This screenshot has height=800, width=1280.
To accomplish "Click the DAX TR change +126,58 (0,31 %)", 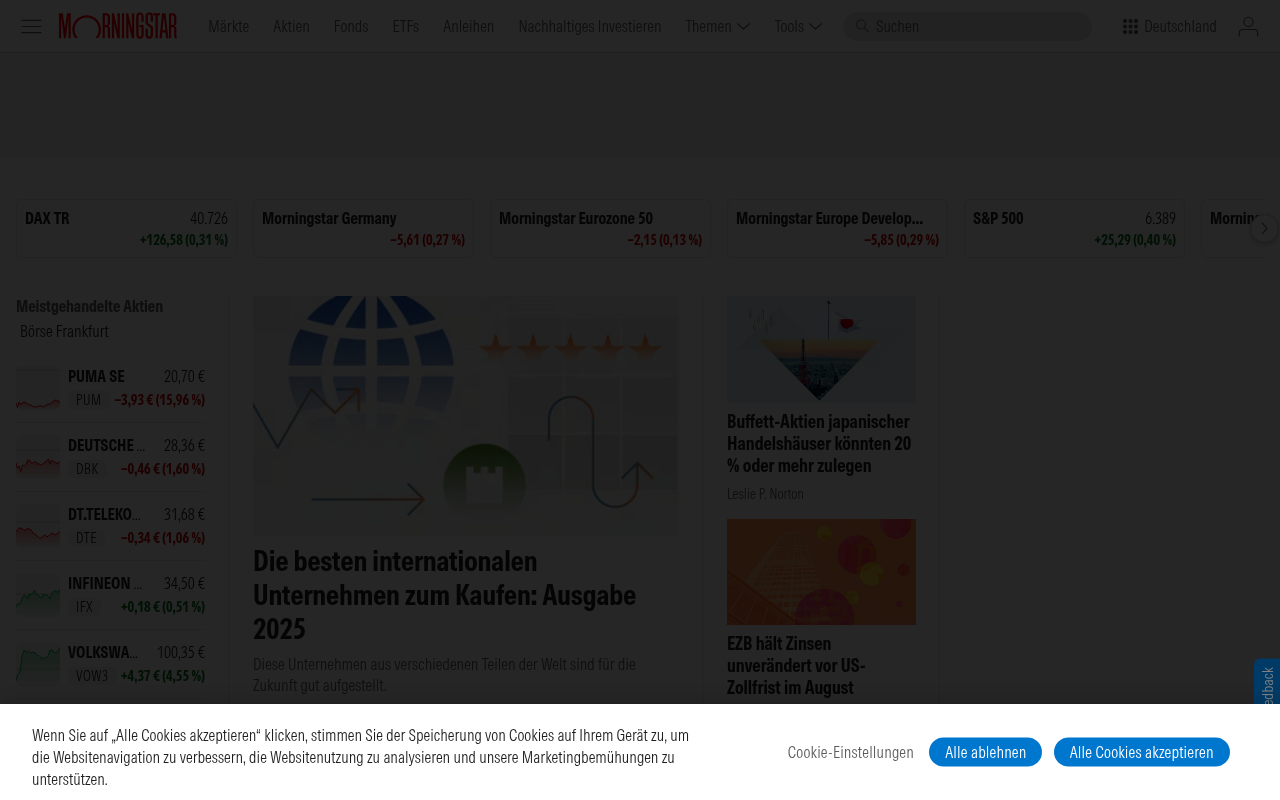I will [184, 240].
